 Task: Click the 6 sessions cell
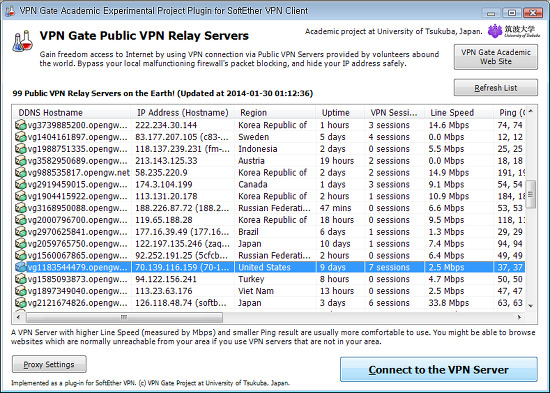coord(389,303)
